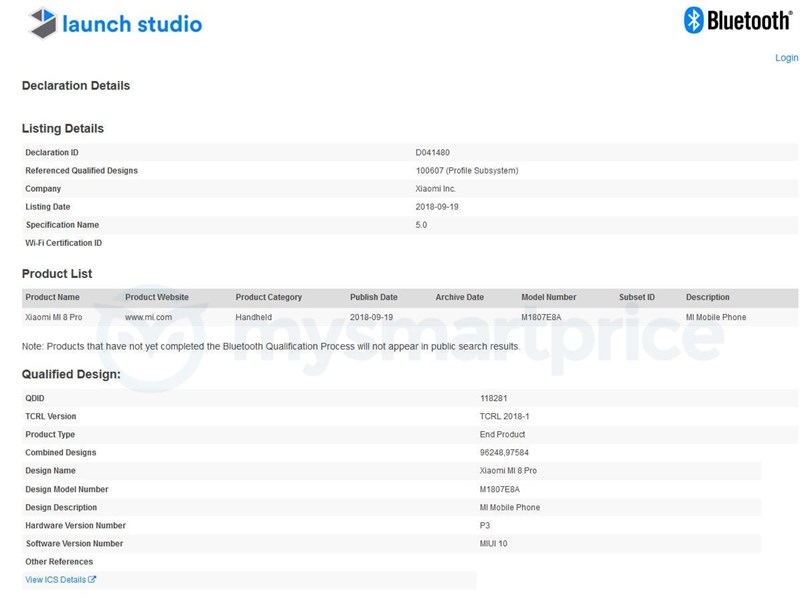Click the Archive Date column header
The height and width of the screenshot is (598, 800).
459,297
